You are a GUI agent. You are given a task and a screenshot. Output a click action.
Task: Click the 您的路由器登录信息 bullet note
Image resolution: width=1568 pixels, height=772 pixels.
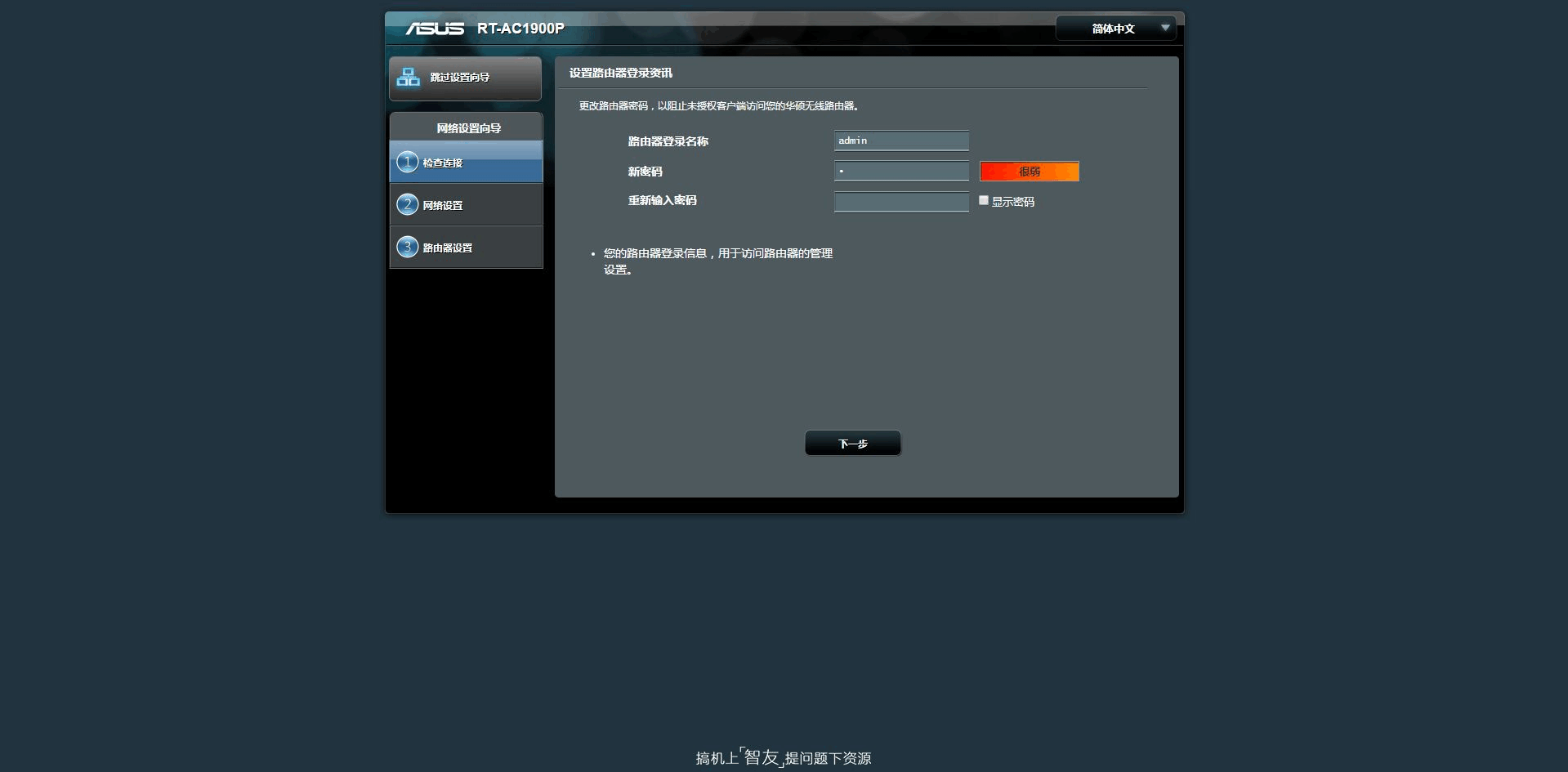(x=717, y=261)
